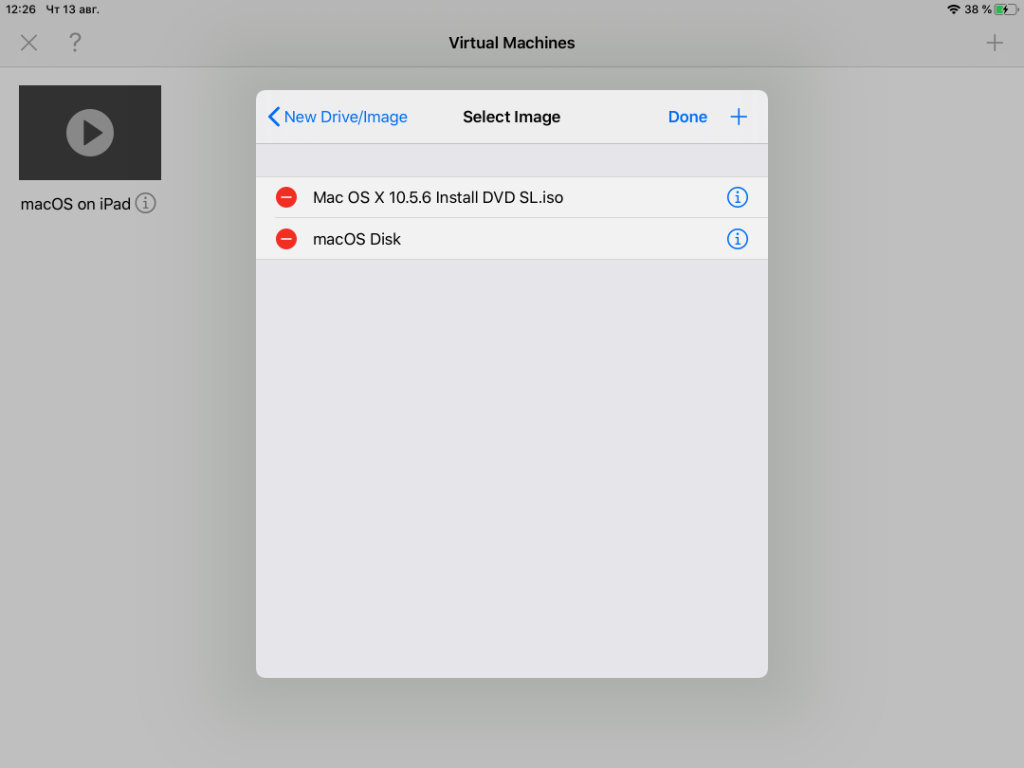Tap battery indicator in status bar
Viewport: 1024px width, 768px height.
coord(1006,9)
